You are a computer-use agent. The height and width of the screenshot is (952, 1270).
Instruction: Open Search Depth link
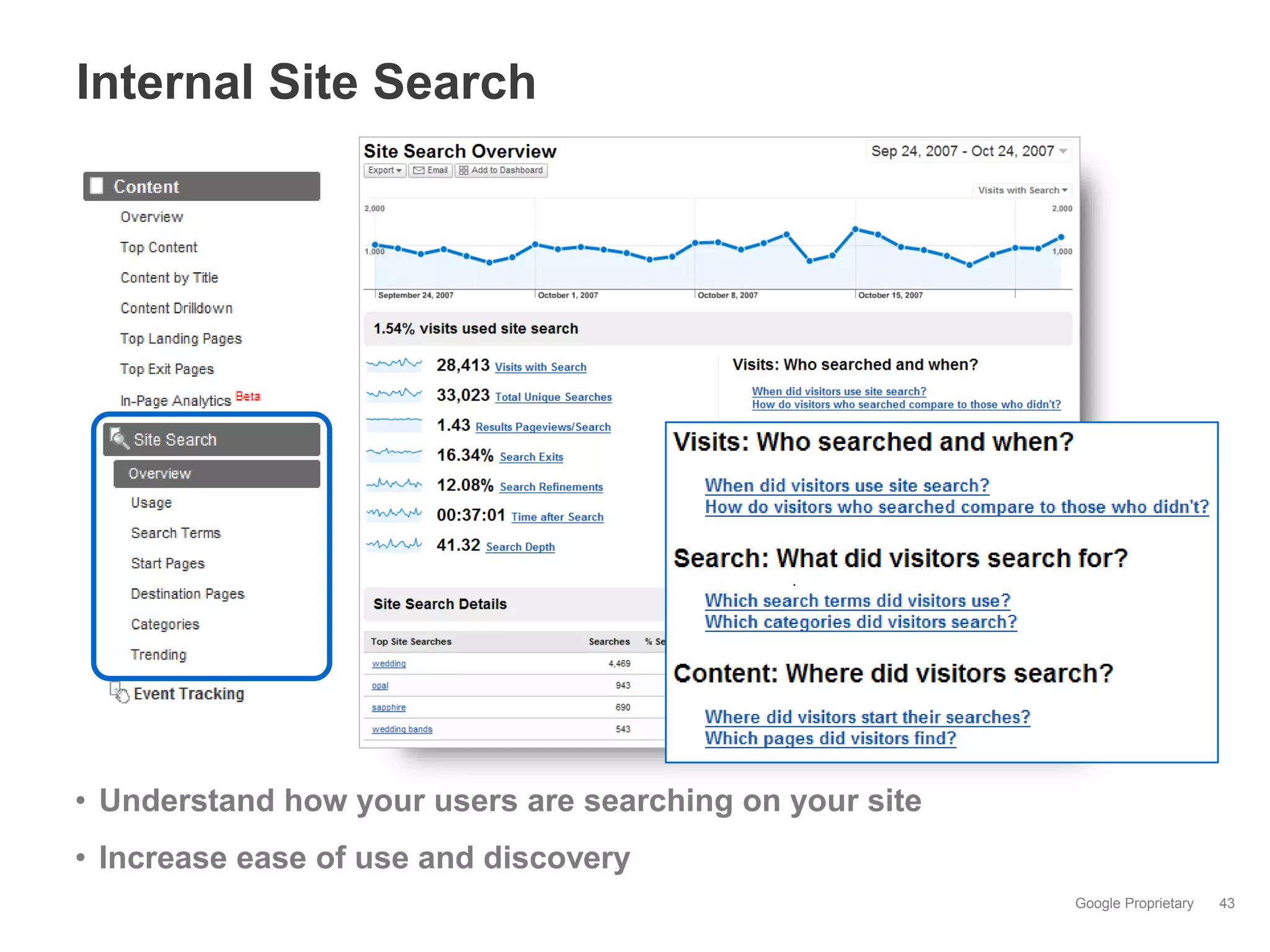[520, 547]
